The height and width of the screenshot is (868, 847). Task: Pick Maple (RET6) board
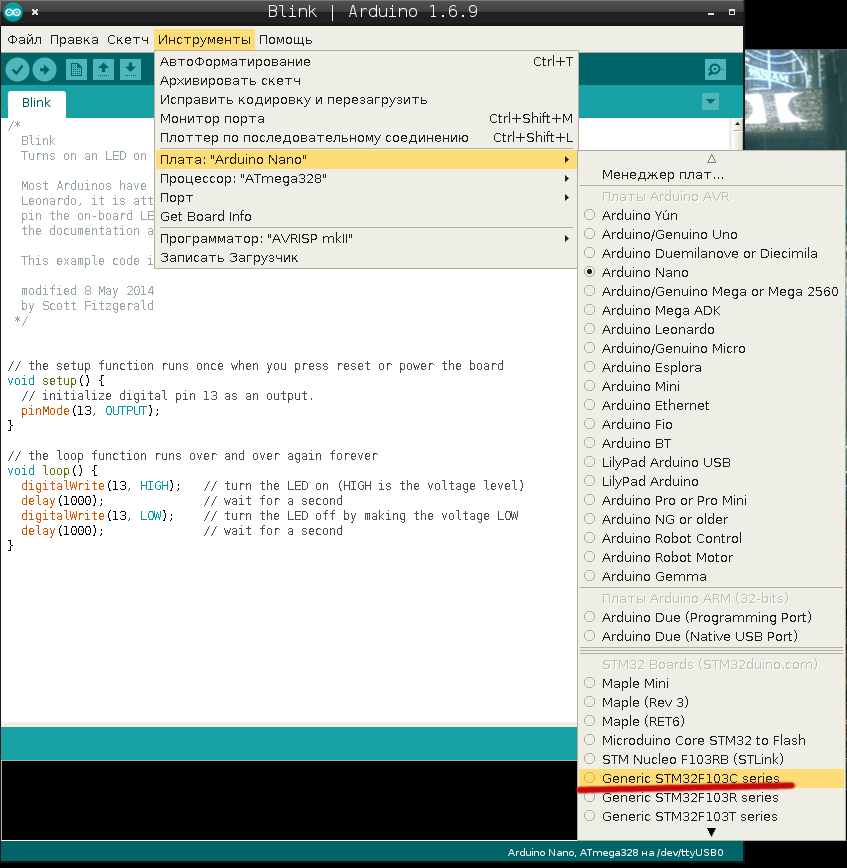click(x=712, y=721)
